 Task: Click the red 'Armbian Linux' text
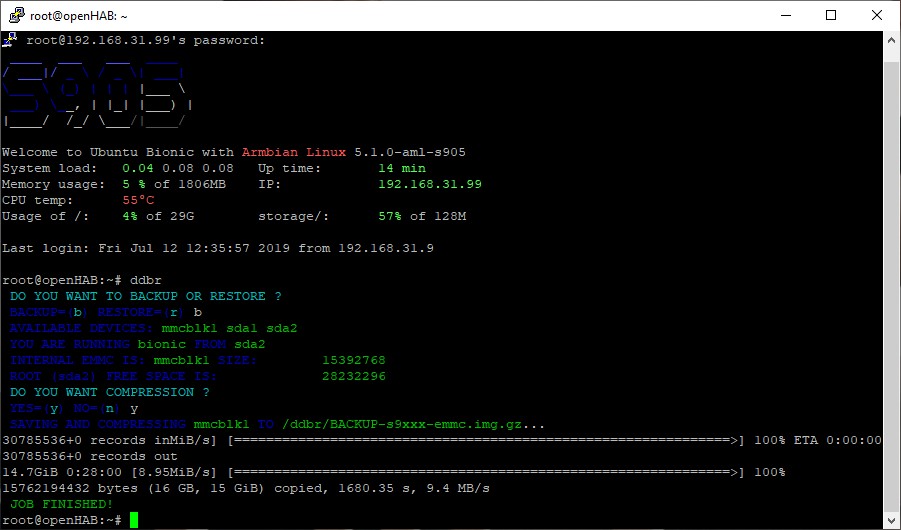coord(294,152)
